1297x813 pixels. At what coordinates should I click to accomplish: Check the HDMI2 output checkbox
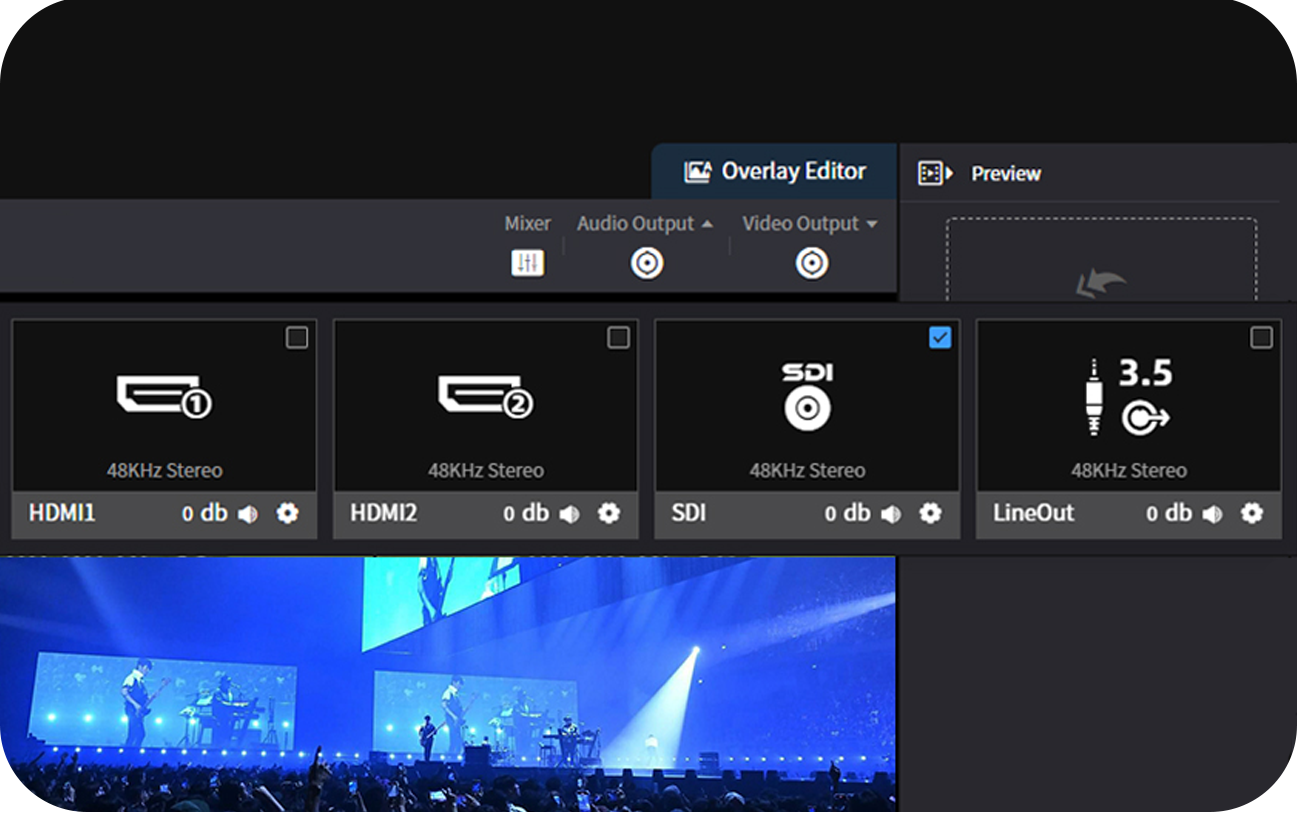[x=618, y=338]
